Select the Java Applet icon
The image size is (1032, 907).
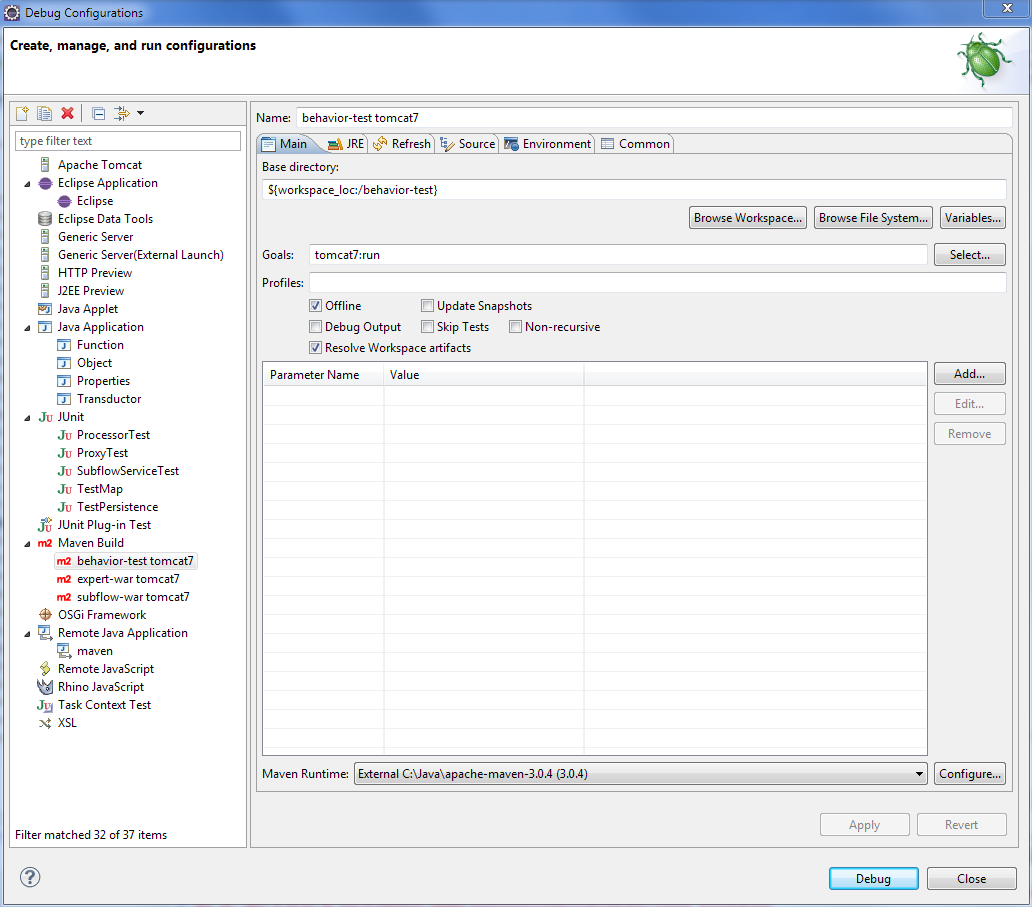(x=45, y=309)
